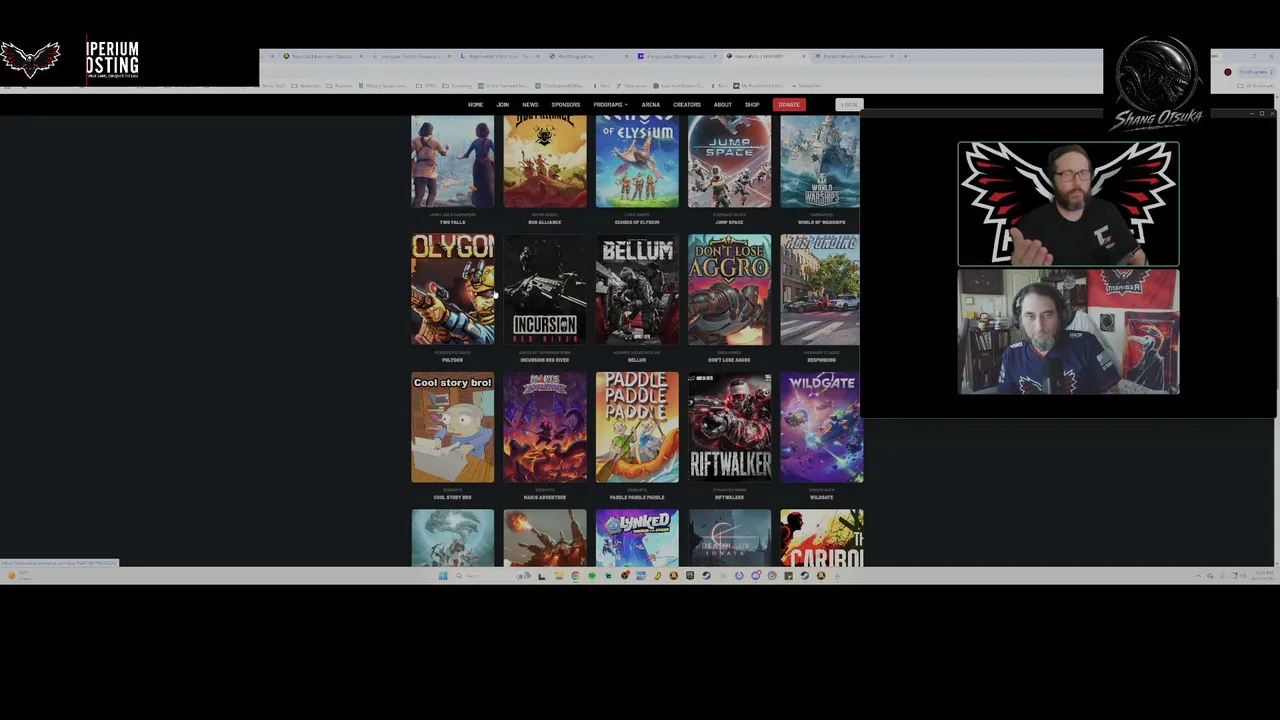
Task: Select the Riftwalker game cover
Action: click(729, 427)
